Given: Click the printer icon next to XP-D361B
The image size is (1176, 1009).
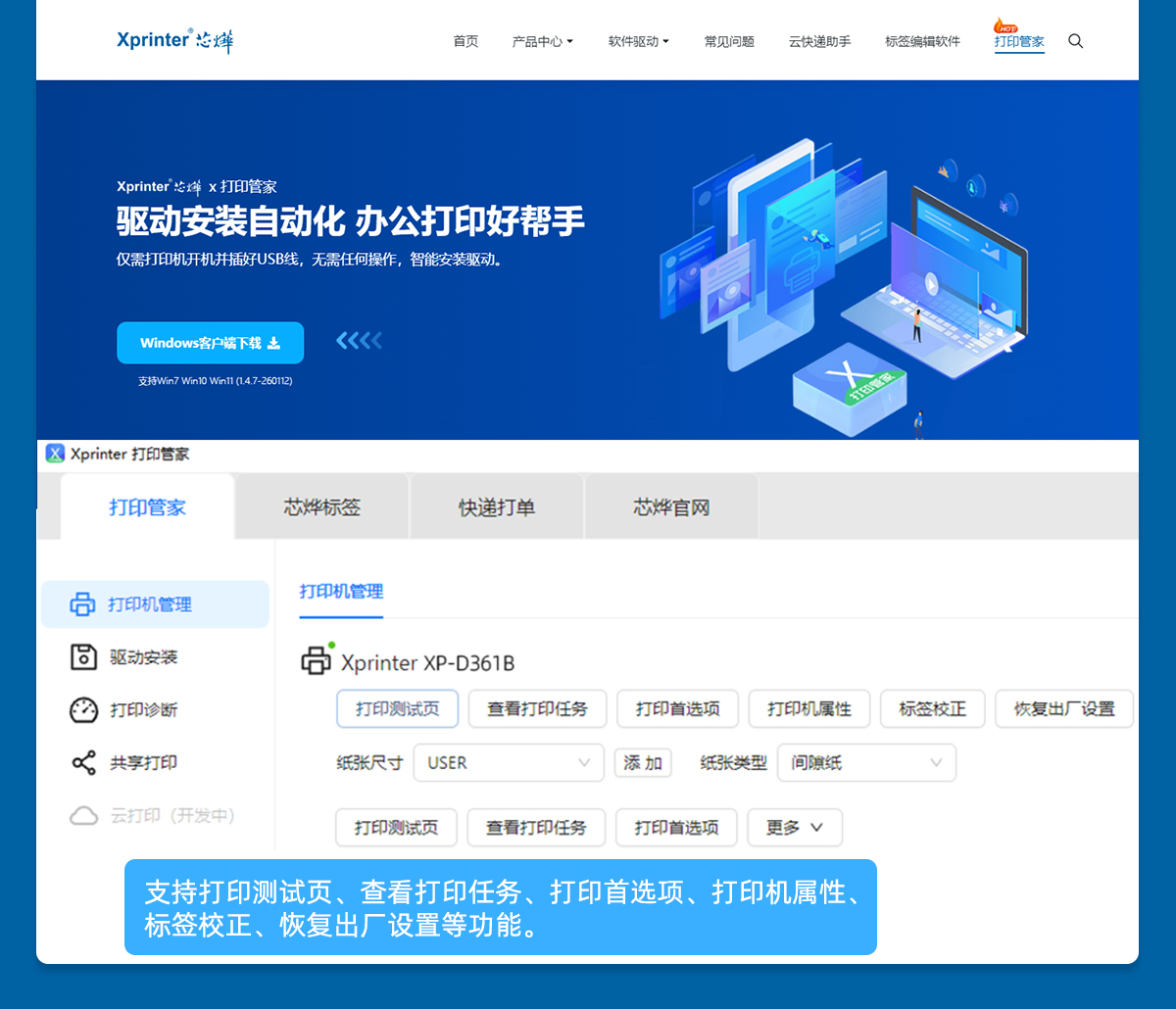Looking at the screenshot, I should point(317,661).
